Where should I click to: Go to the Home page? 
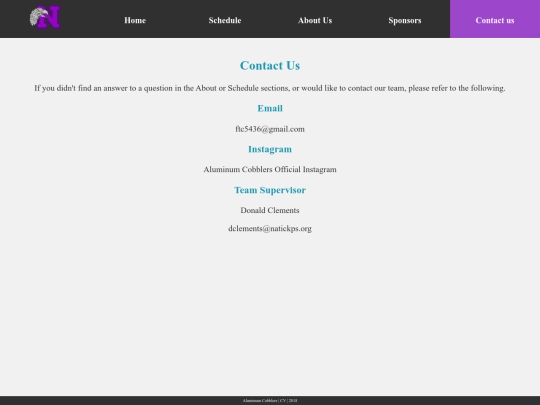135,20
